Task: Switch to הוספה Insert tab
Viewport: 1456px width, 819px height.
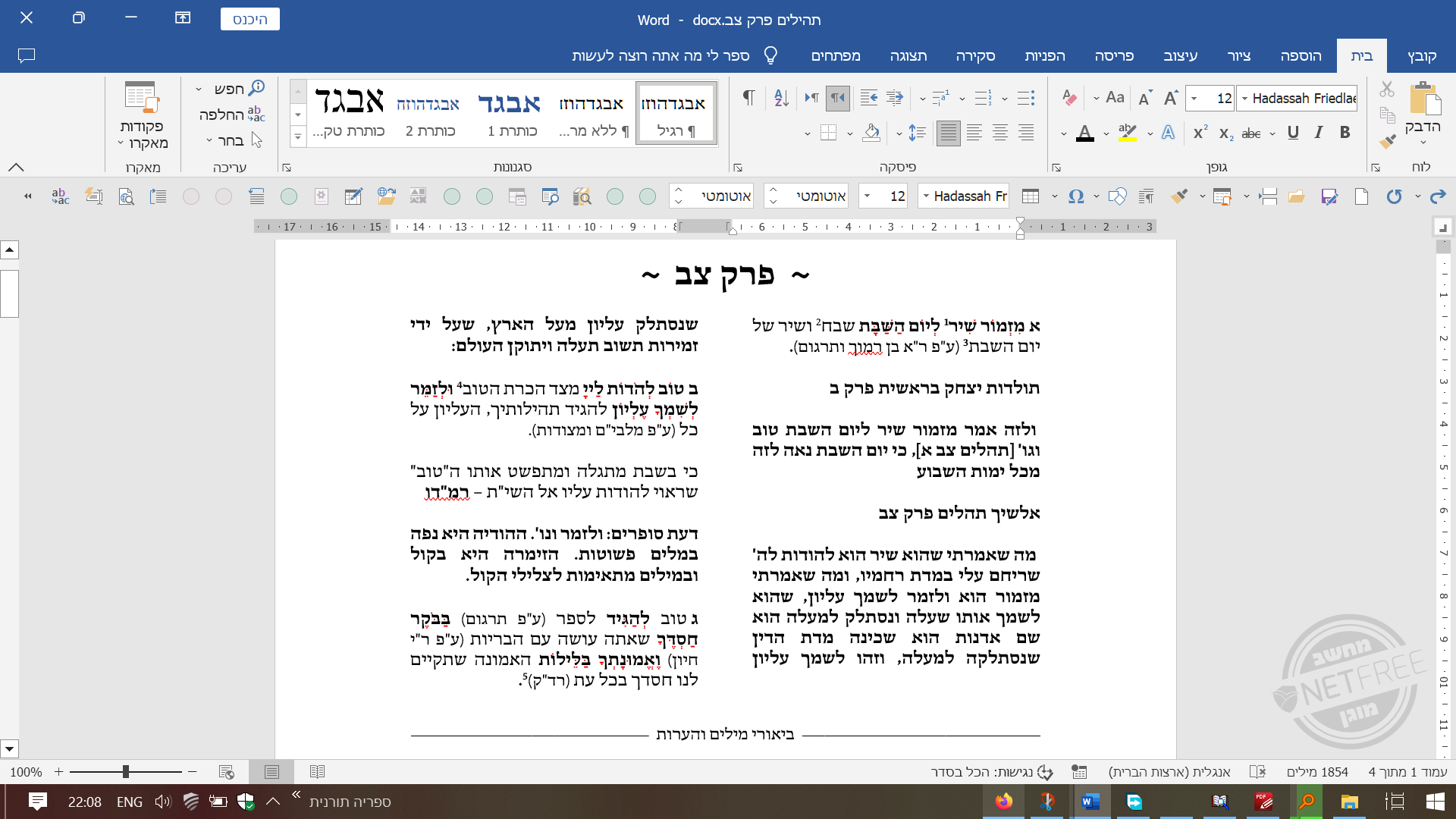Action: 1301,55
